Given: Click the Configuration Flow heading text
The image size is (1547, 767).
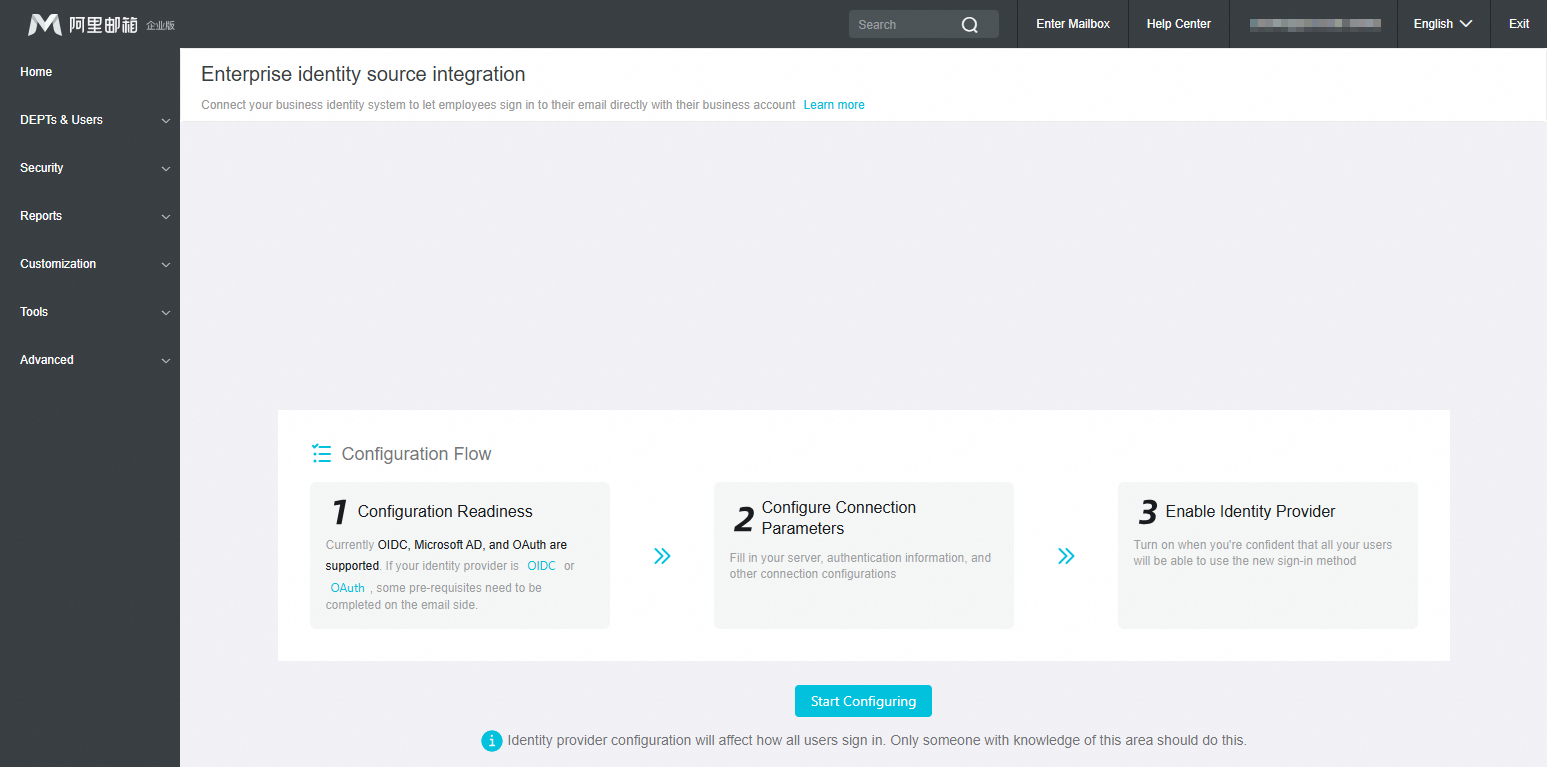Looking at the screenshot, I should (416, 454).
